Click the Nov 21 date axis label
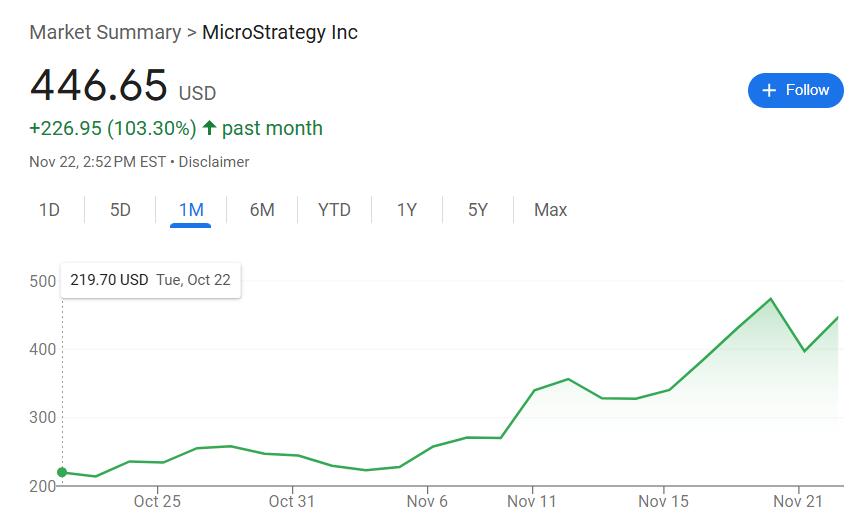This screenshot has height=525, width=867. (x=797, y=501)
